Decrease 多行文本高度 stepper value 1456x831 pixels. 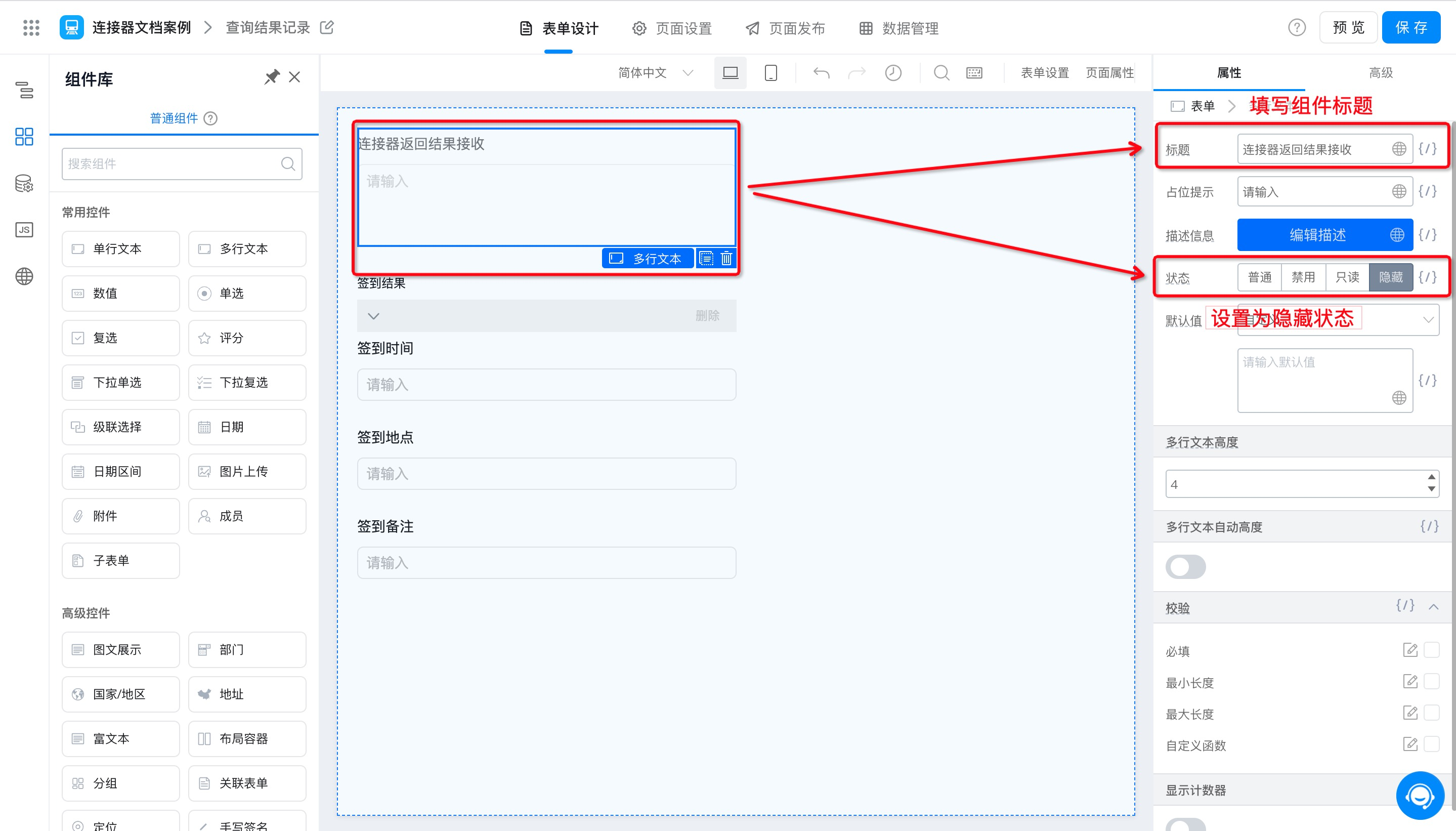1431,489
